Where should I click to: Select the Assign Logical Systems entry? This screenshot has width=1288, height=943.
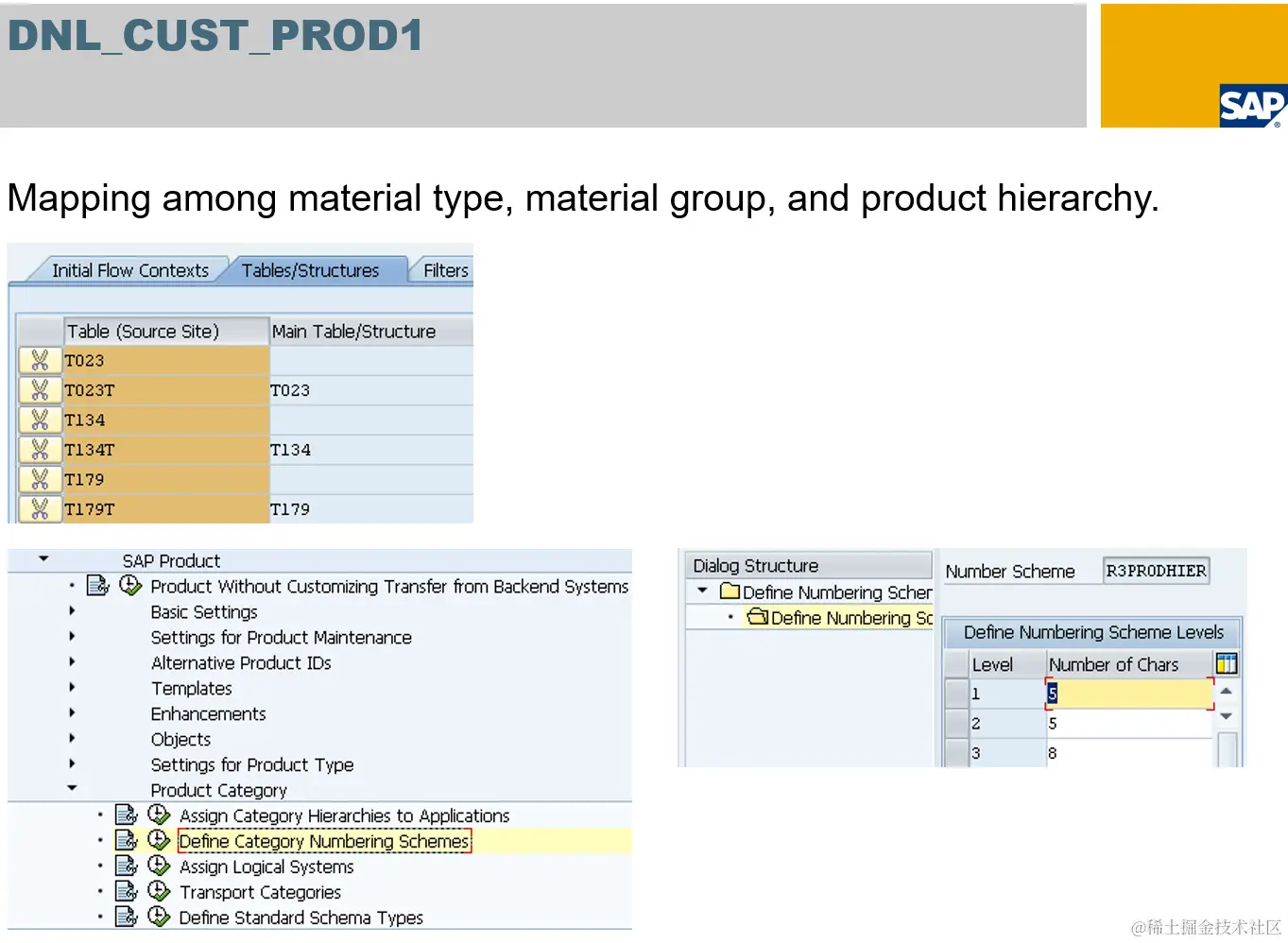click(x=266, y=866)
